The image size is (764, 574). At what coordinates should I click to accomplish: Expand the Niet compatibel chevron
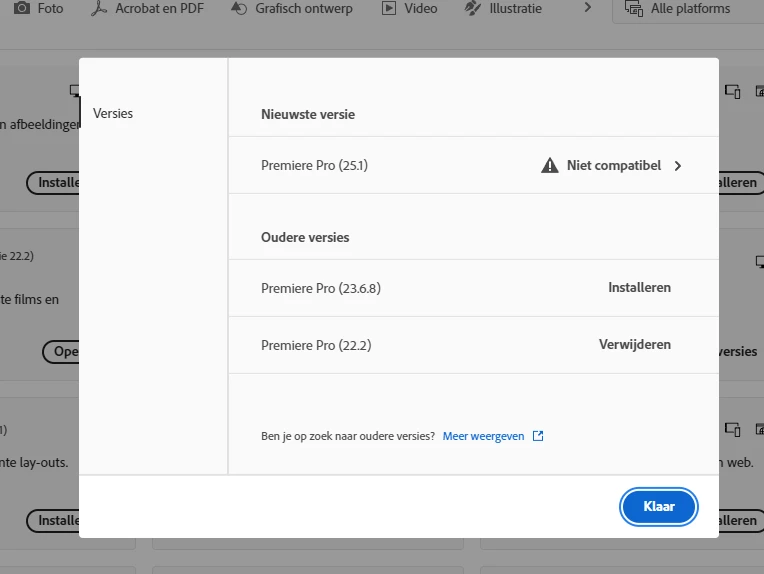pos(678,166)
